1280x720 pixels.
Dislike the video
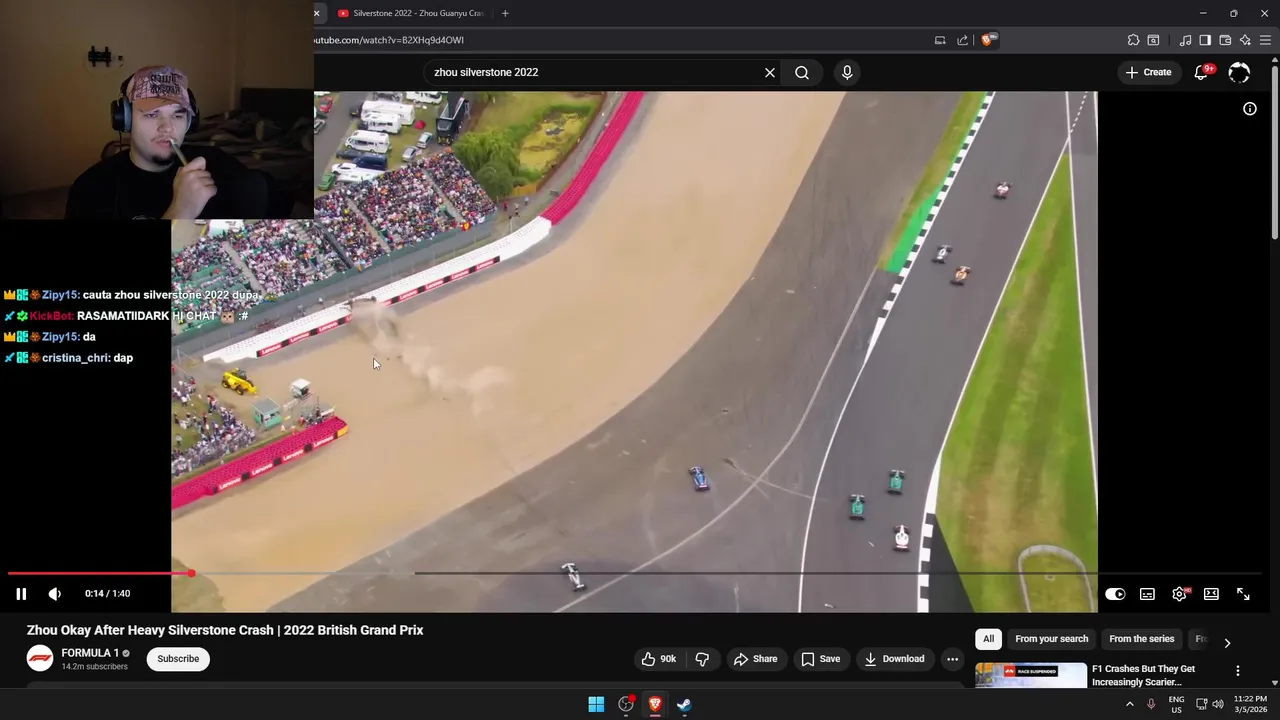[702, 659]
